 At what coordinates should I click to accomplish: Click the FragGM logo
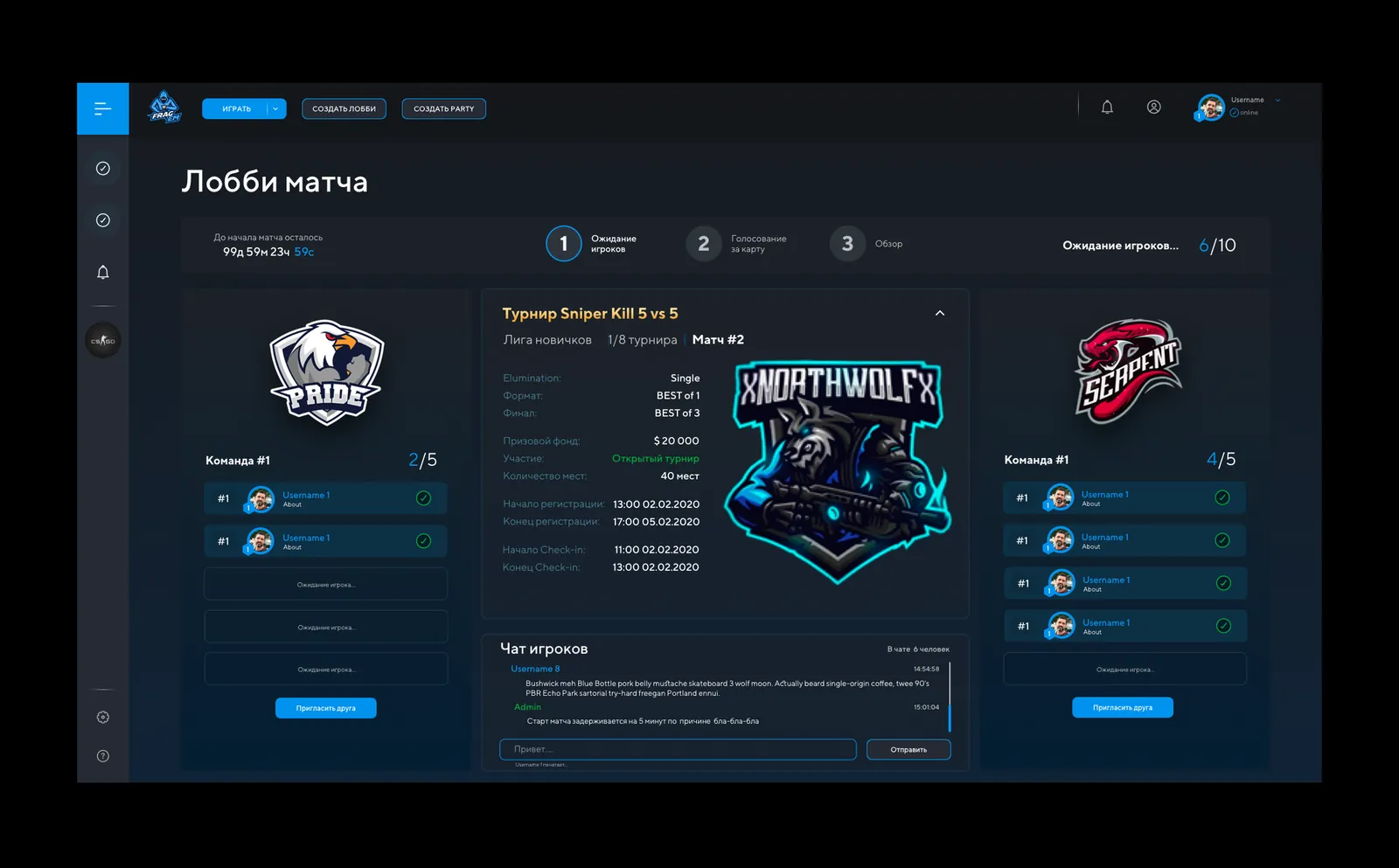(164, 108)
